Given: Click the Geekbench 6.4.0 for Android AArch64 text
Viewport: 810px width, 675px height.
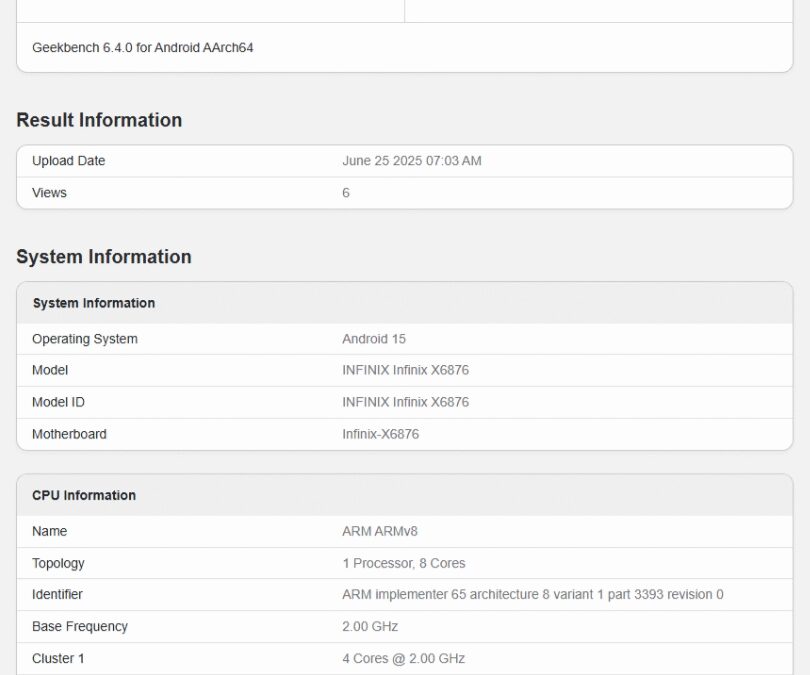Looking at the screenshot, I should click(x=142, y=47).
